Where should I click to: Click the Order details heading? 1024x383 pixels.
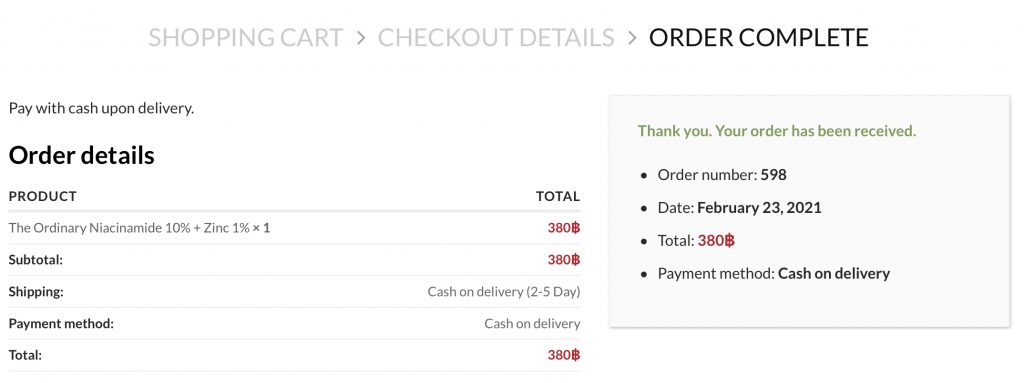point(82,156)
